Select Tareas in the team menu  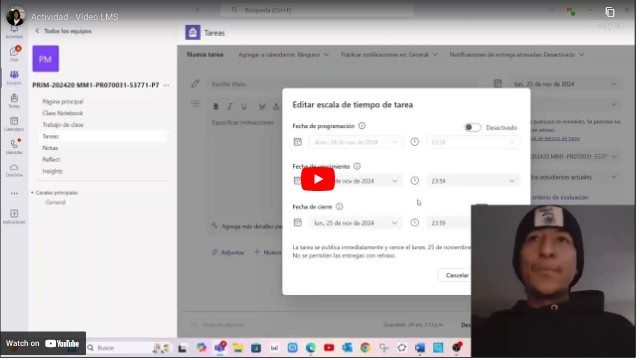point(104,136)
